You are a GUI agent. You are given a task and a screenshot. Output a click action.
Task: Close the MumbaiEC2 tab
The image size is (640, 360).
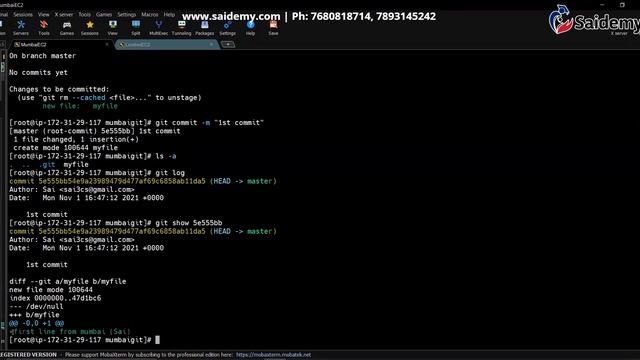click(x=107, y=44)
